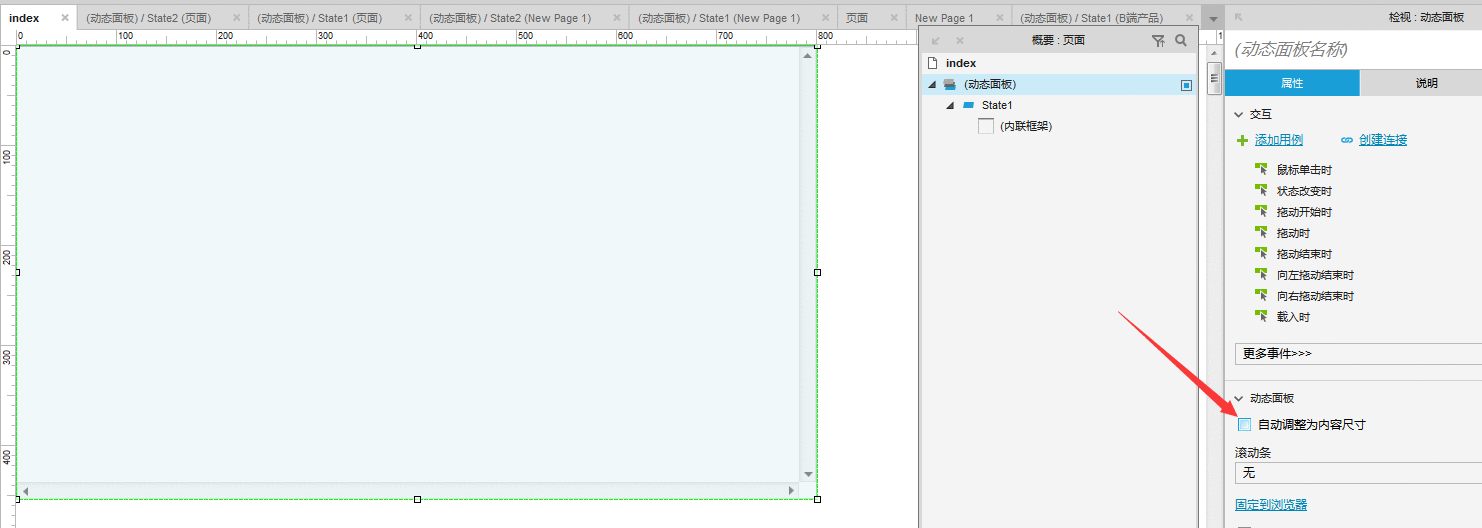
Task: Switch to the 属性 tab
Action: point(1292,83)
